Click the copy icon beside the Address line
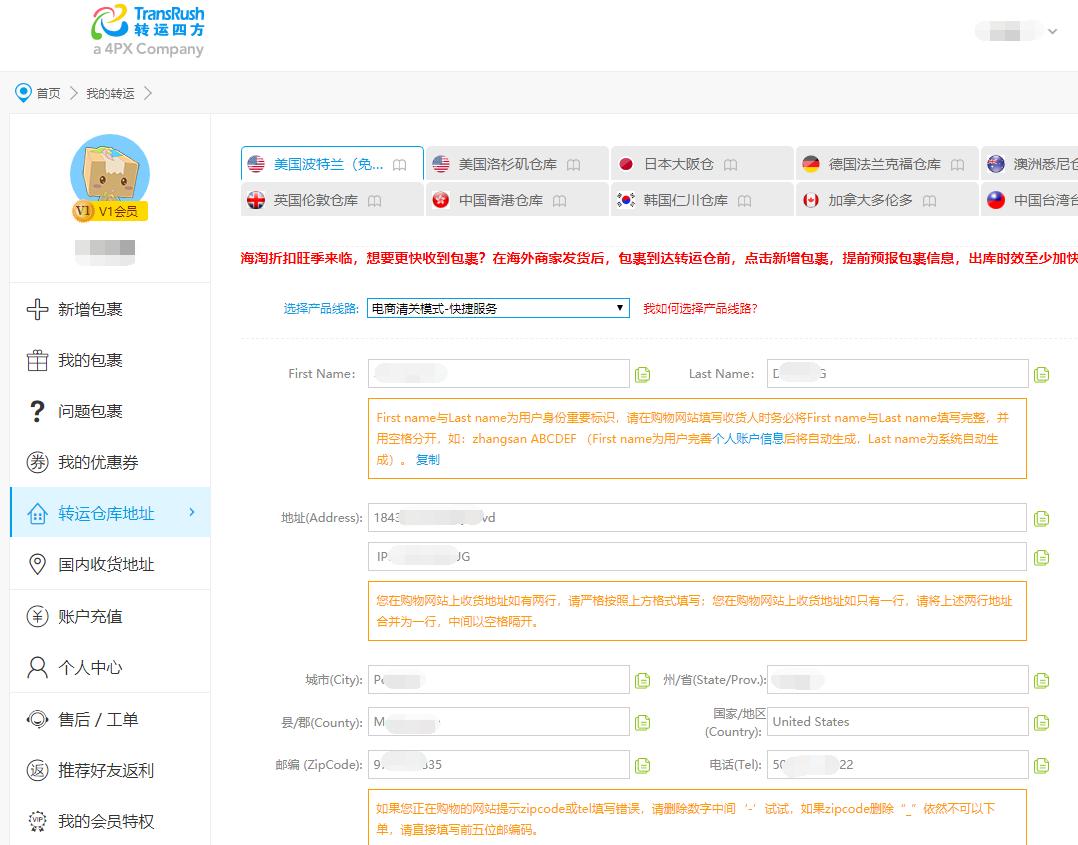 [x=1043, y=517]
